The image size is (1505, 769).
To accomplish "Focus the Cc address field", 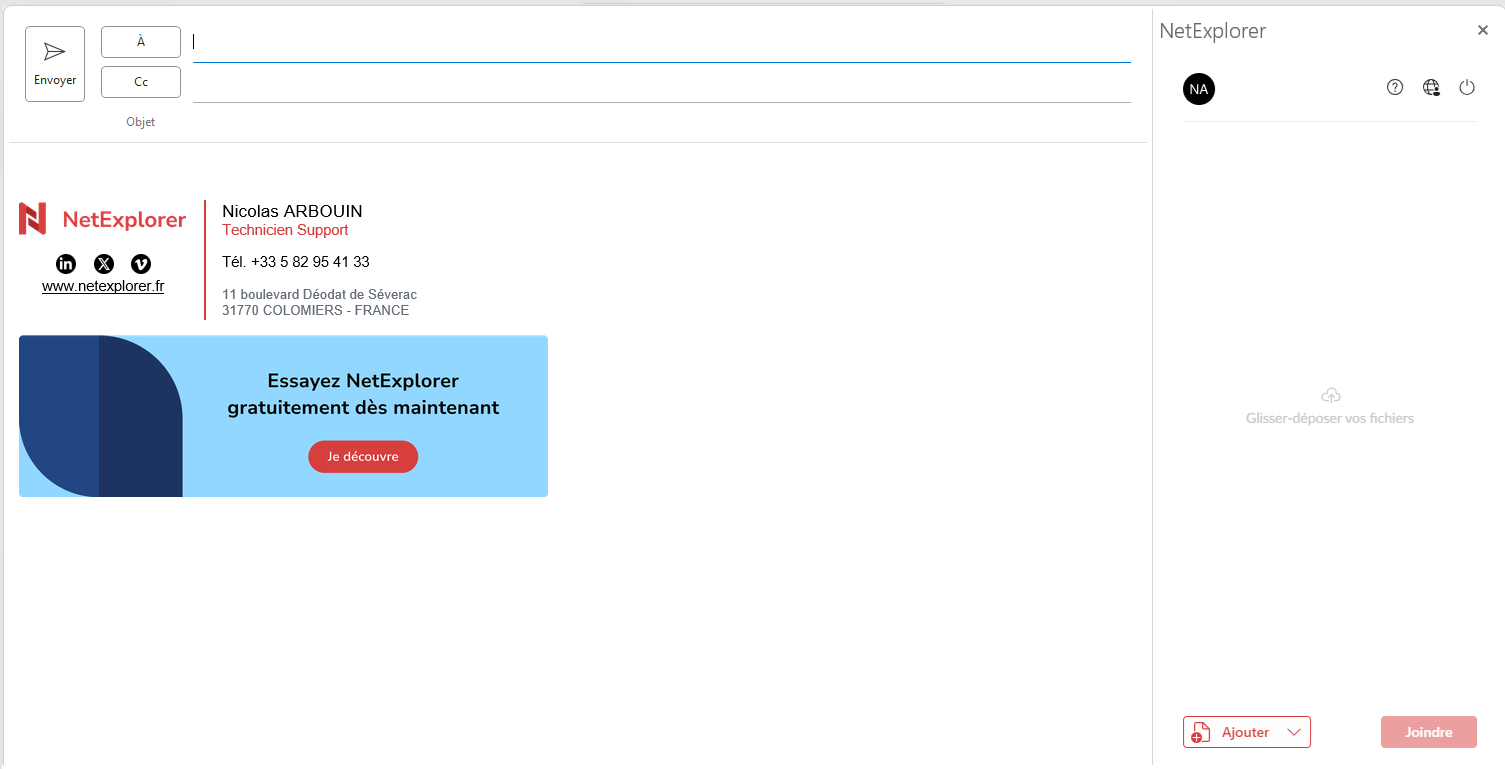I will [661, 83].
